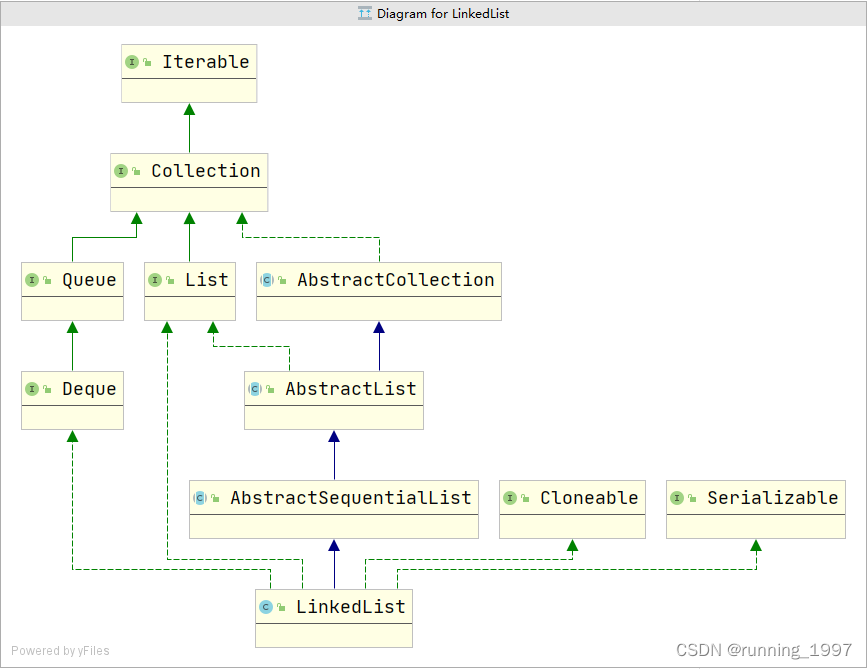The width and height of the screenshot is (867, 669).
Task: Select the Iterable node label
Action: (x=206, y=62)
